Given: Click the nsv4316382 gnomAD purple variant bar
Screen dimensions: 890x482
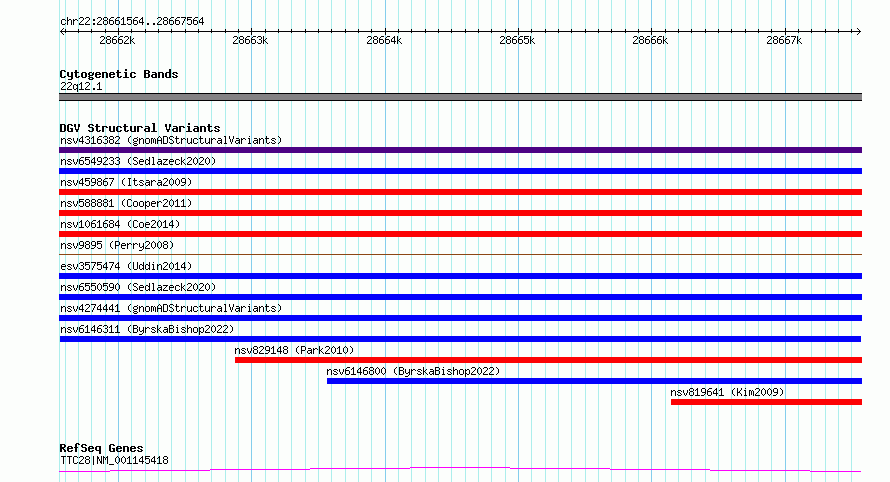Looking at the screenshot, I should point(460,150).
